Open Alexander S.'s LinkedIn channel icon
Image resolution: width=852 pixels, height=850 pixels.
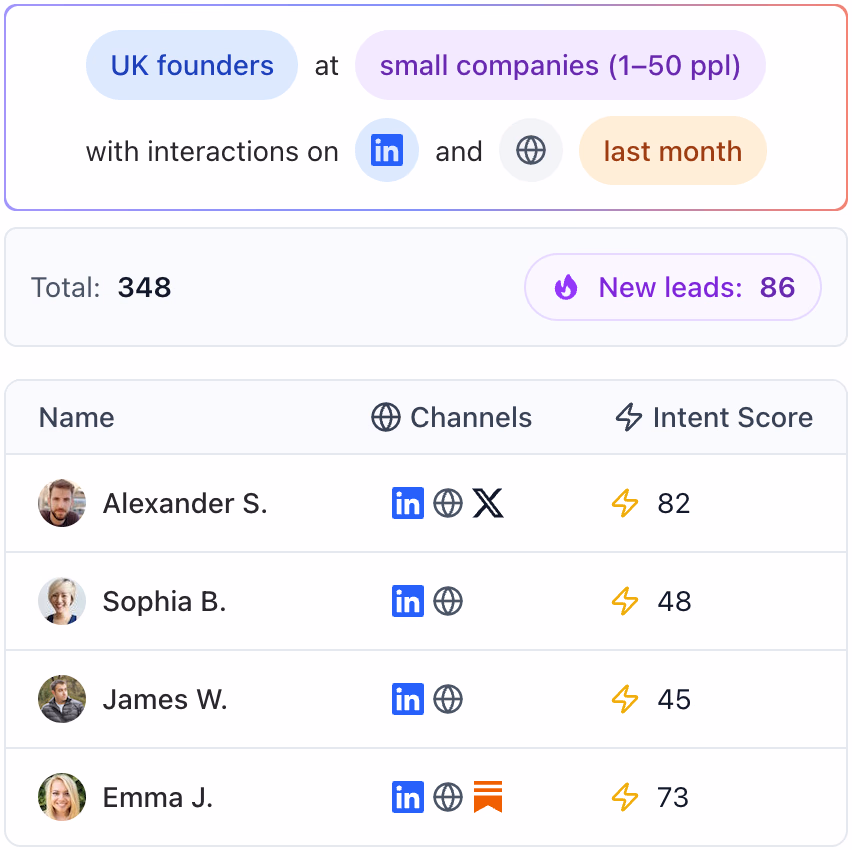[x=408, y=503]
